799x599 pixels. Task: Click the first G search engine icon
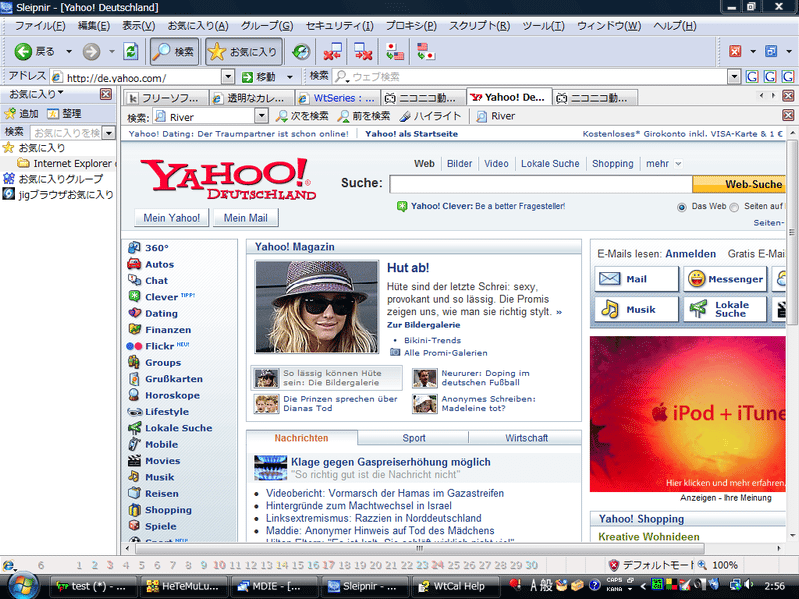[x=752, y=77]
